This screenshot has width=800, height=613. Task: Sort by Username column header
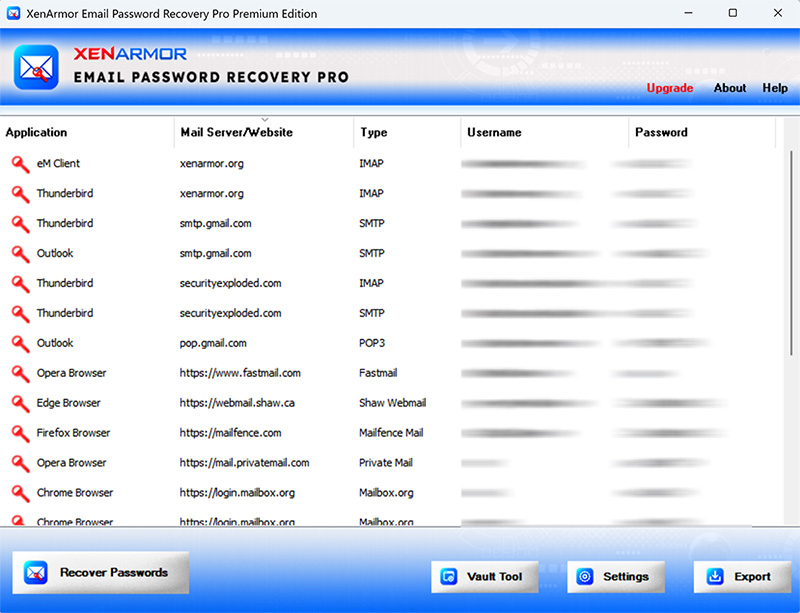pyautogui.click(x=545, y=133)
